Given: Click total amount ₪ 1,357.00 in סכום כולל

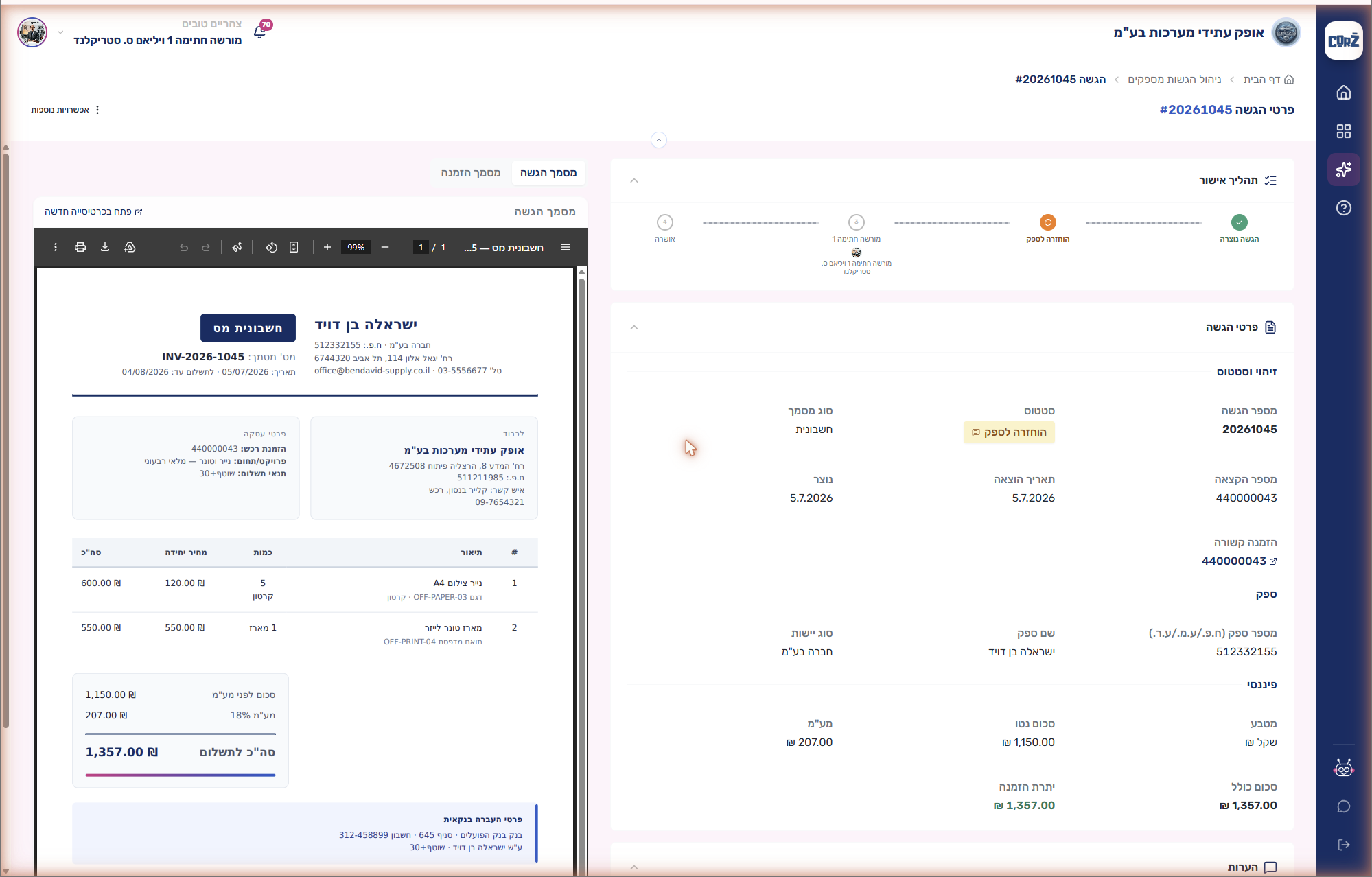Looking at the screenshot, I should coord(1248,806).
